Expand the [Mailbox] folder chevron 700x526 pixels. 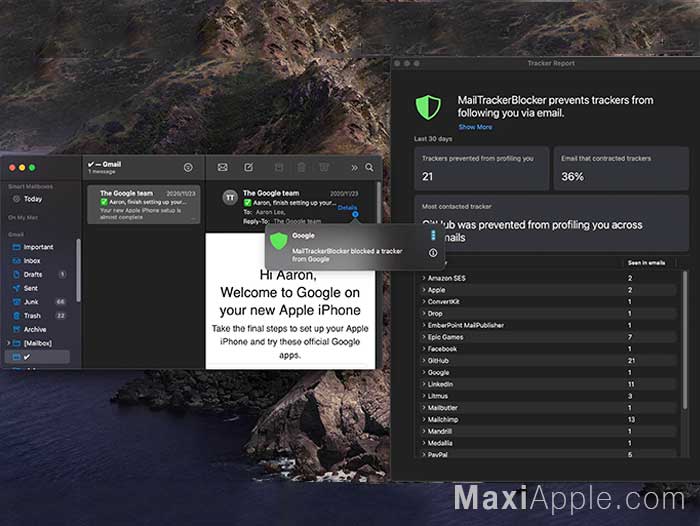(8, 343)
